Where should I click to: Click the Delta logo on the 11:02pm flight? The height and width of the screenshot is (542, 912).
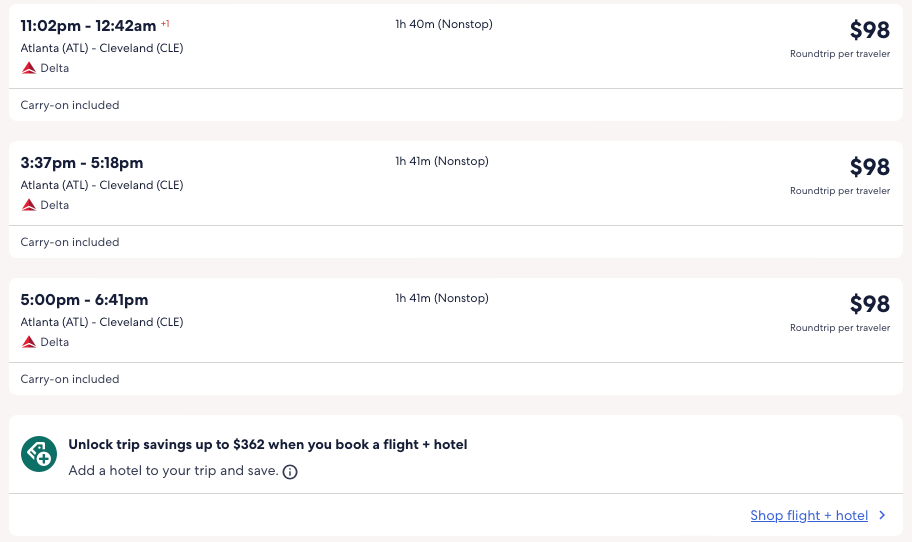point(29,68)
